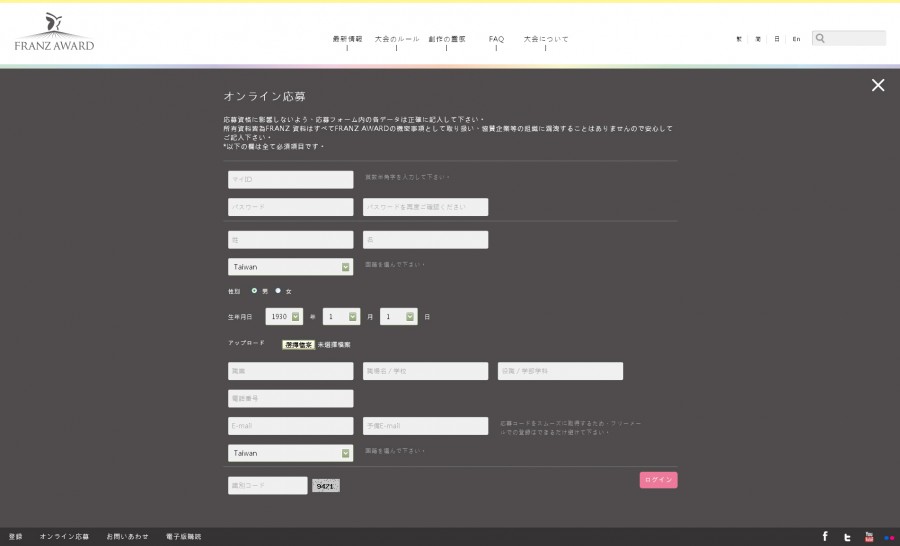
Task: Open the Twitter icon in footer
Action: point(847,537)
